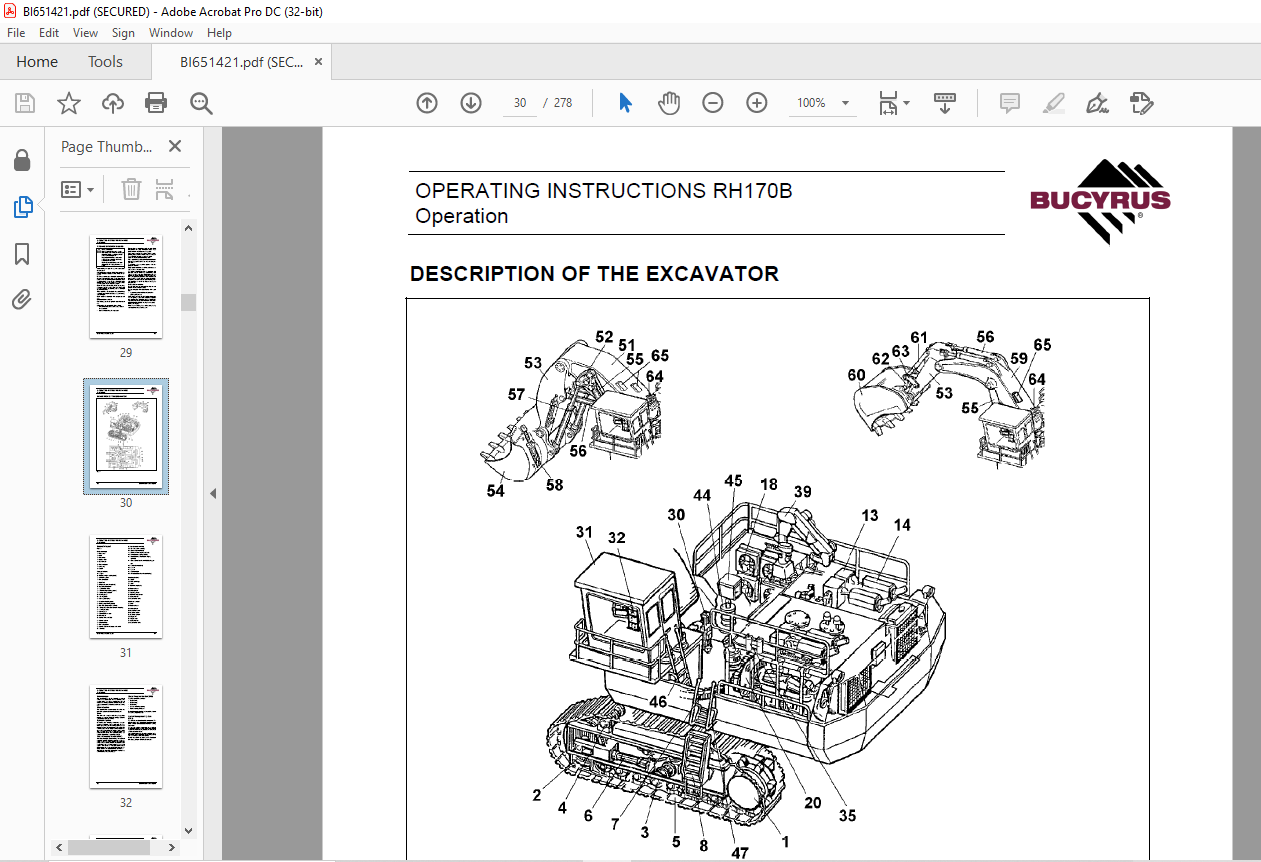
Task: Toggle the Page Thumbnails sidebar icon
Action: [22, 207]
